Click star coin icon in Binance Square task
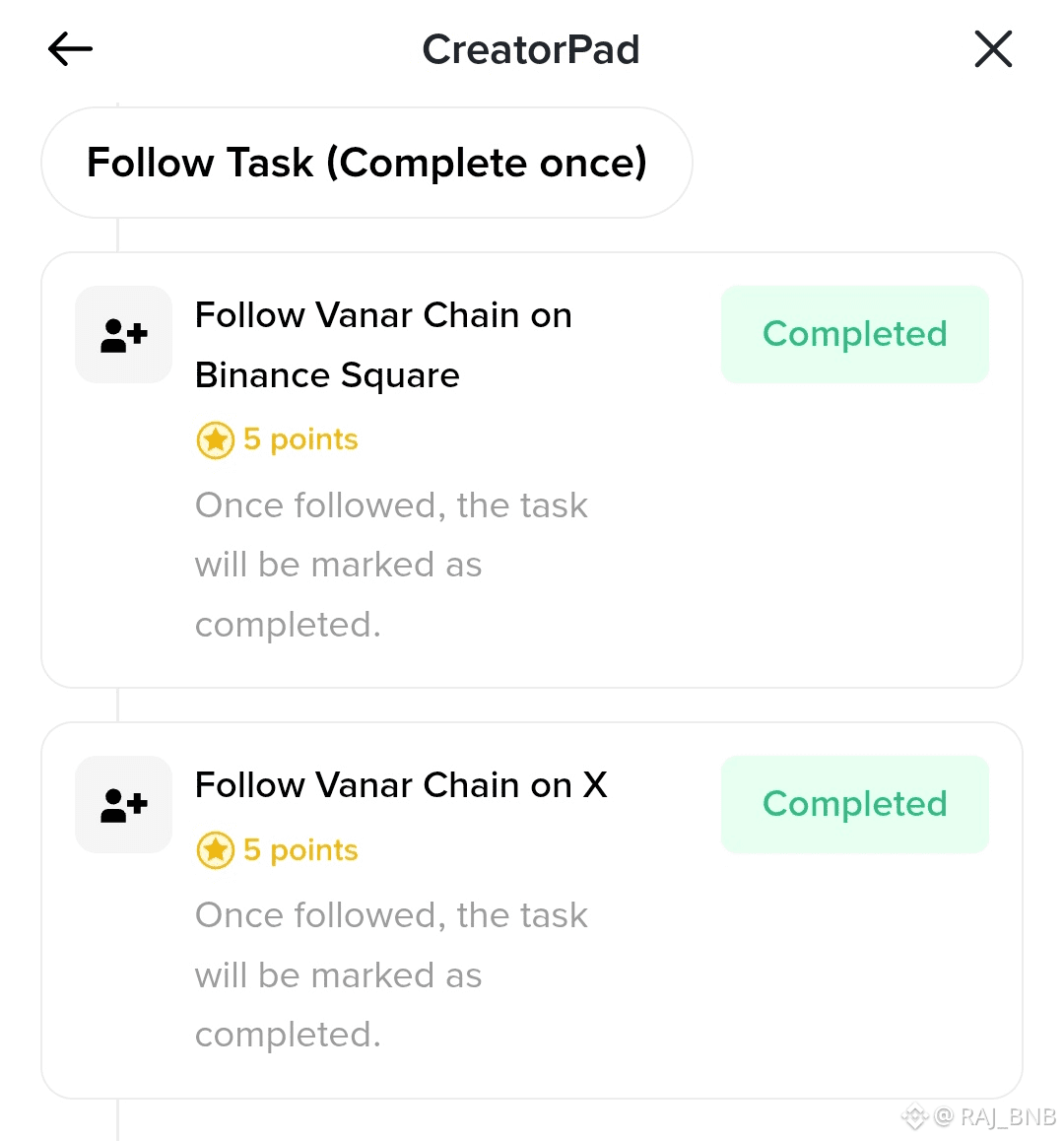Screen dimensions: 1064x1141 click(215, 440)
